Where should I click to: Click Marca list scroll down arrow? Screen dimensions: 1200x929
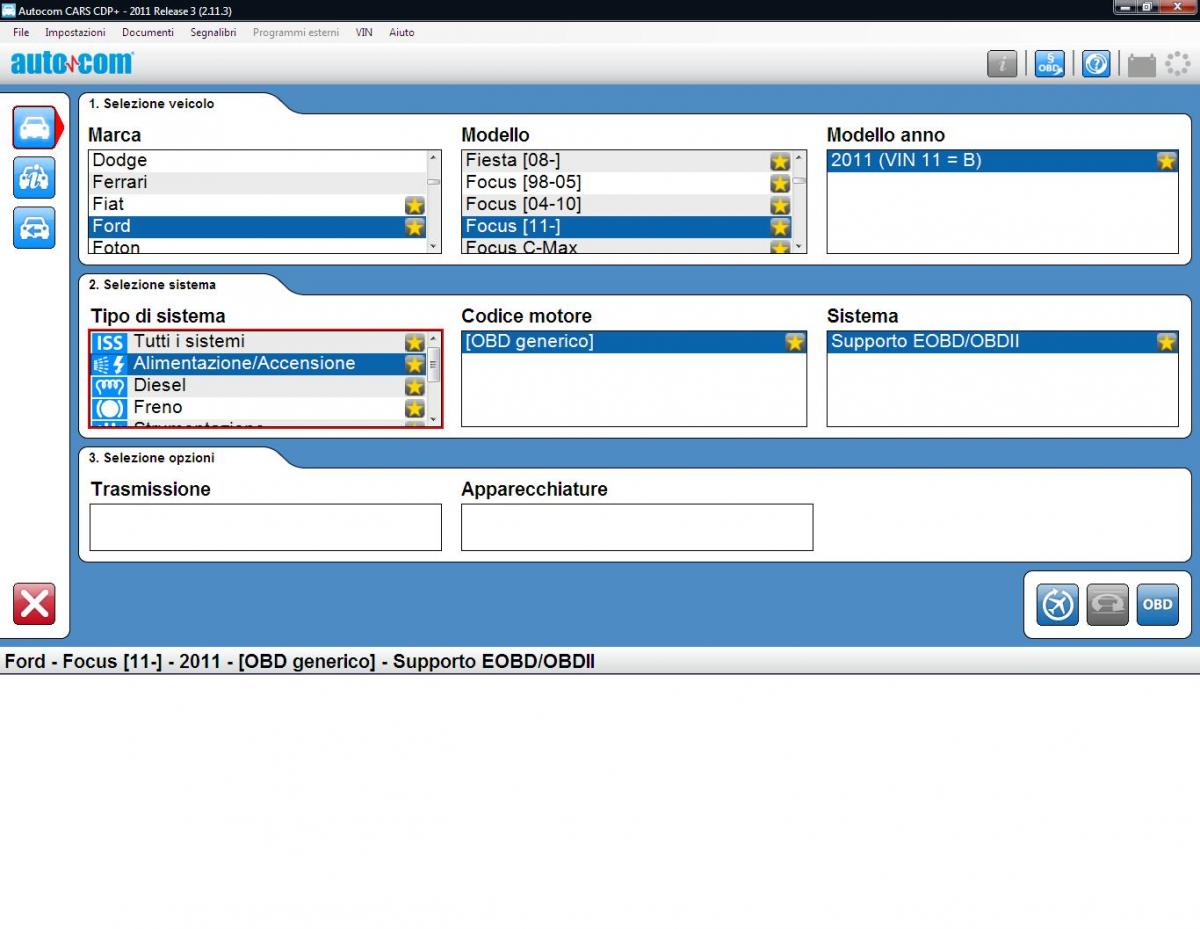pyautogui.click(x=433, y=246)
